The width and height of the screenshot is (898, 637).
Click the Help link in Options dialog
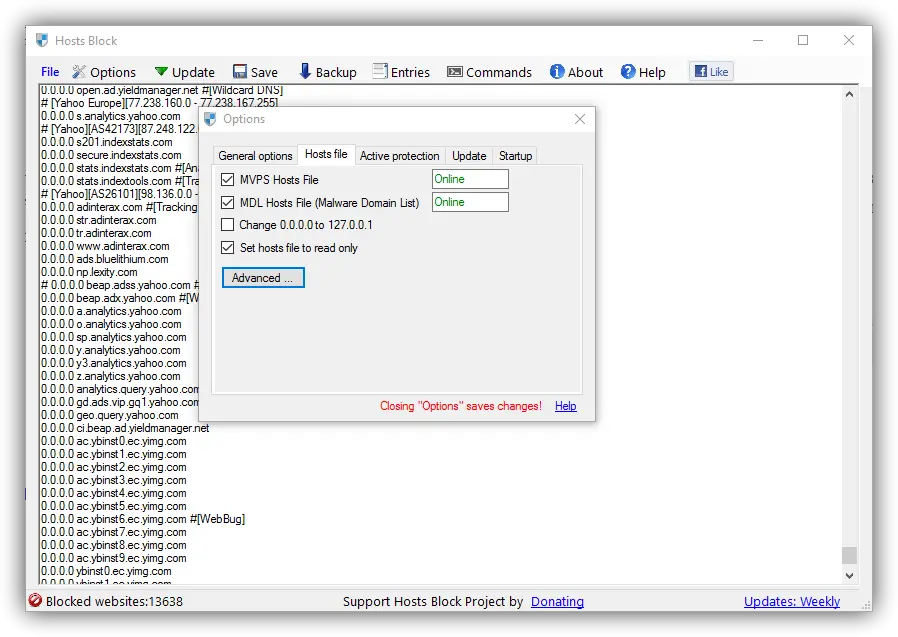point(565,406)
